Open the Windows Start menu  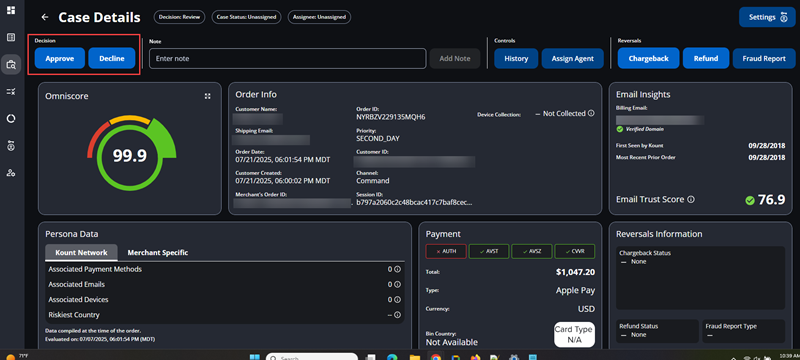[254, 356]
